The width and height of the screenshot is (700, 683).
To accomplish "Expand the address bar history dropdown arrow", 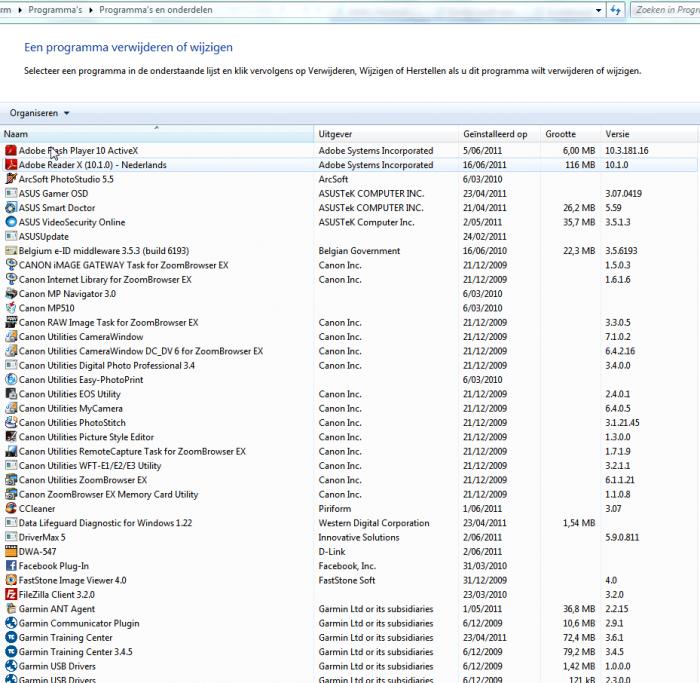I will point(598,10).
